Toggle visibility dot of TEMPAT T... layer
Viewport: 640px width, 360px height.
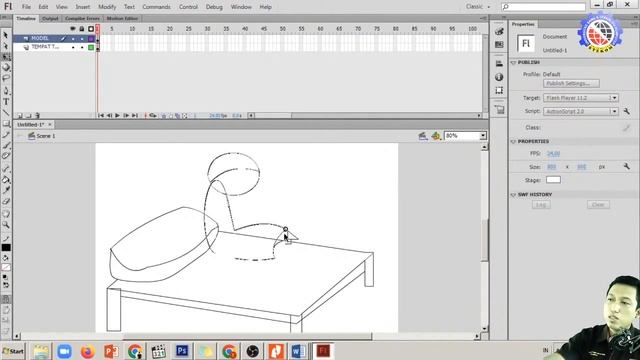click(x=73, y=47)
